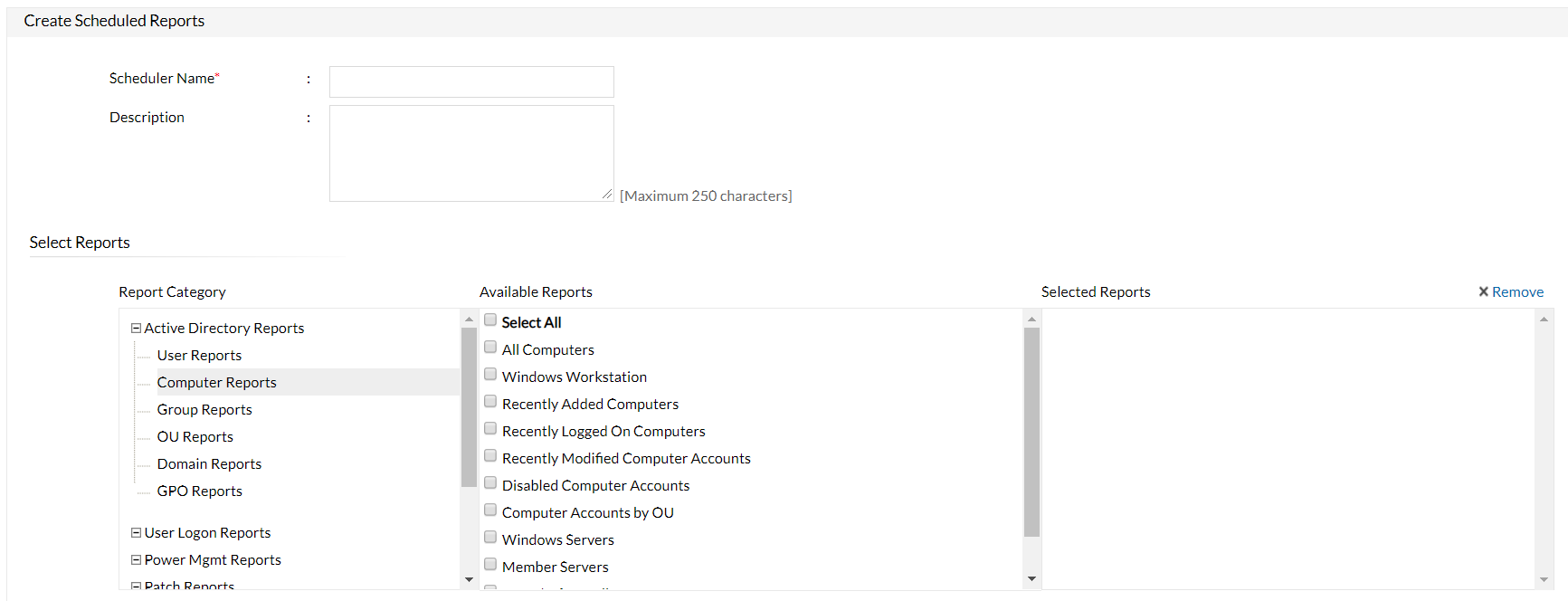The height and width of the screenshot is (601, 1568).
Task: Open User Reports category
Action: [x=199, y=356]
